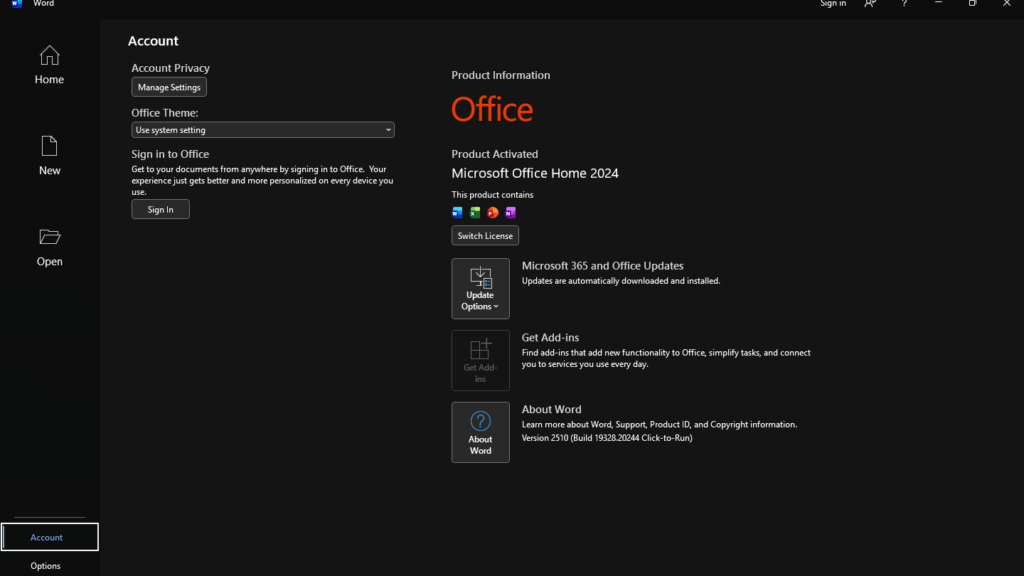The width and height of the screenshot is (1024, 576).
Task: Open About Word information
Action: tap(480, 432)
